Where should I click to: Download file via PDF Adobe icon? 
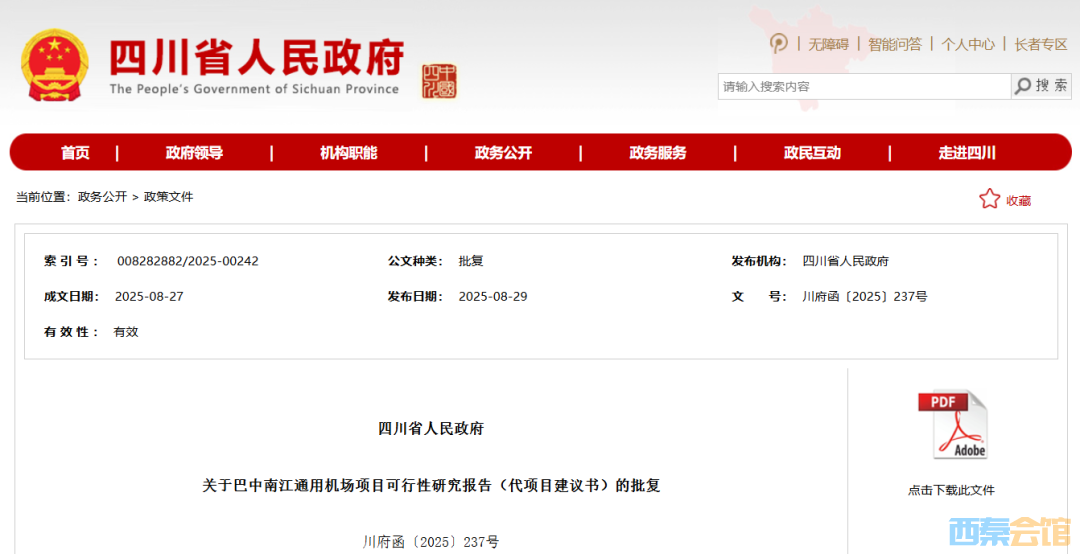[953, 425]
